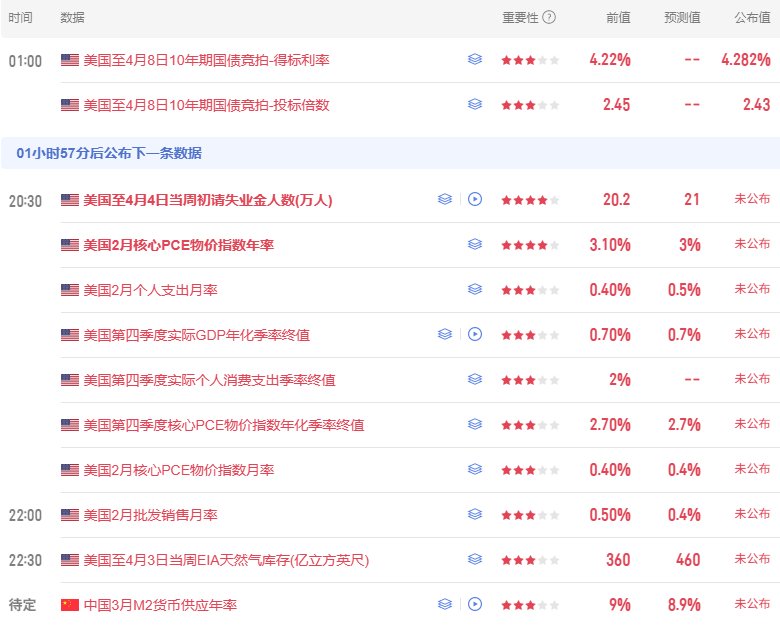This screenshot has width=780, height=625.
Task: Click the US flag beside 美国2月批发销售月率
Action: 70,515
